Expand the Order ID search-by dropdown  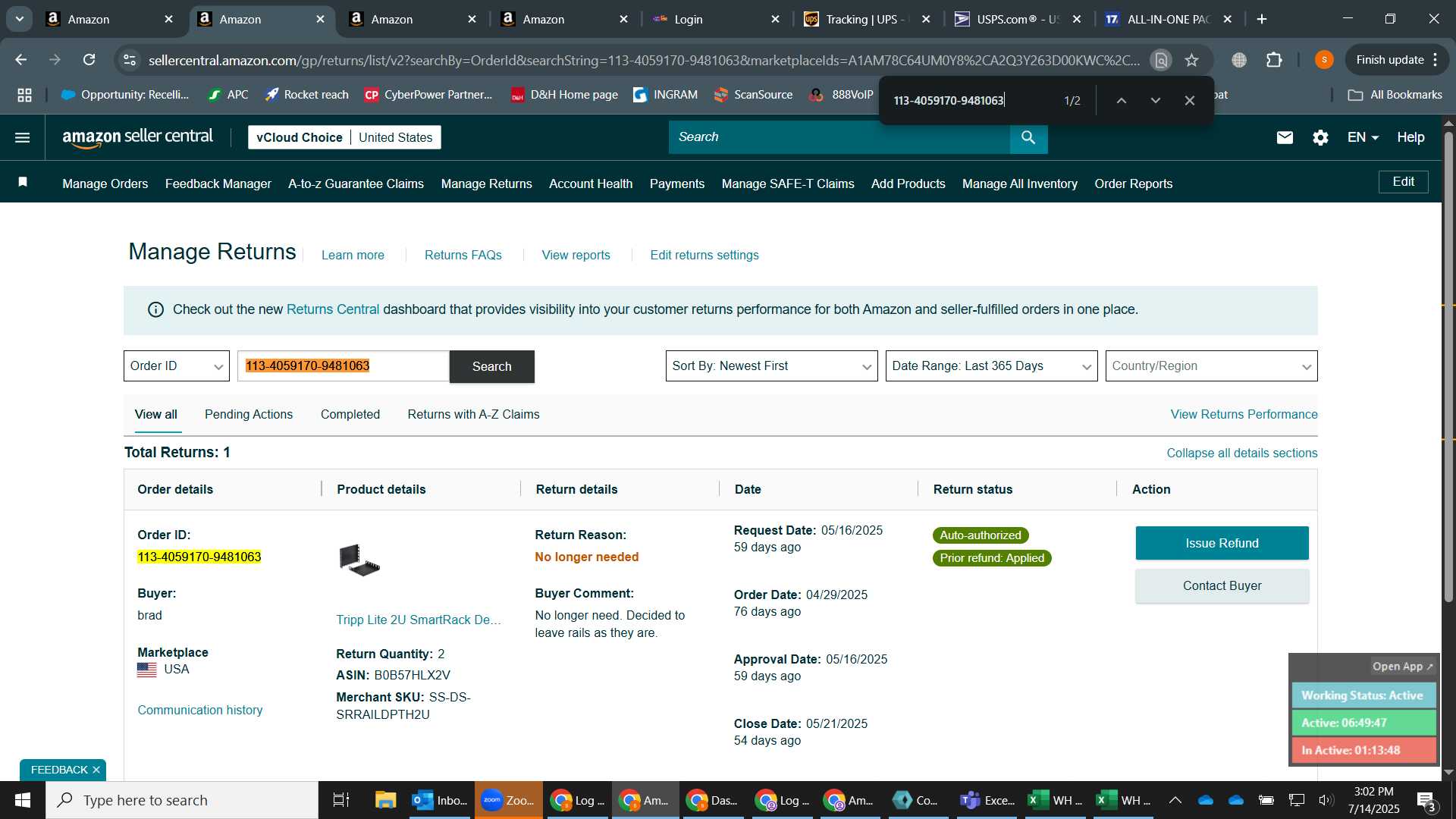pyautogui.click(x=177, y=366)
